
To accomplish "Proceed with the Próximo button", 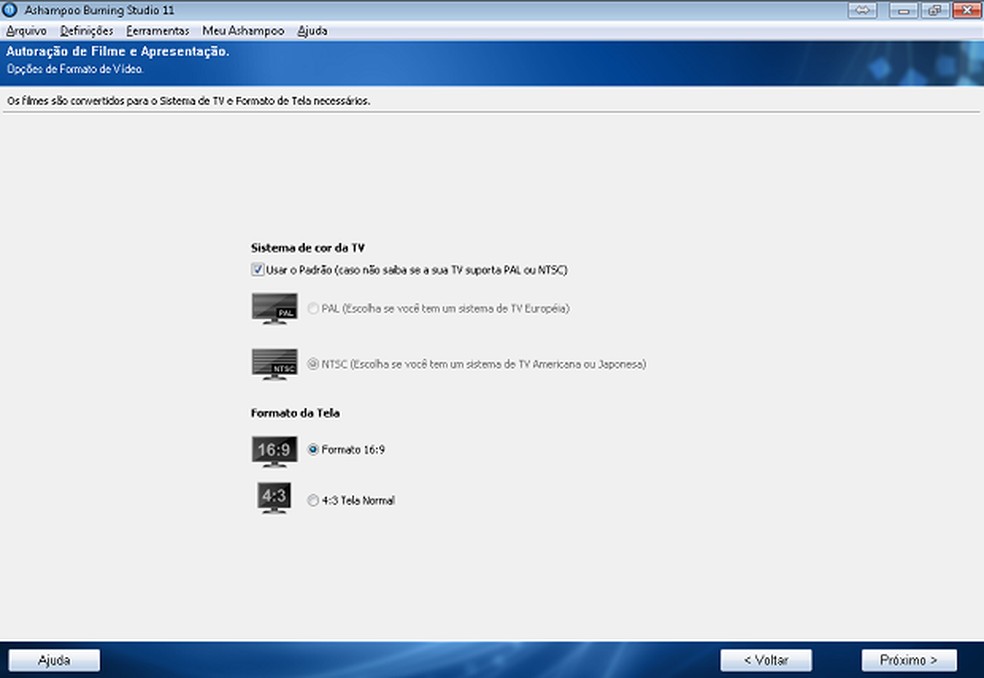I will [x=909, y=660].
